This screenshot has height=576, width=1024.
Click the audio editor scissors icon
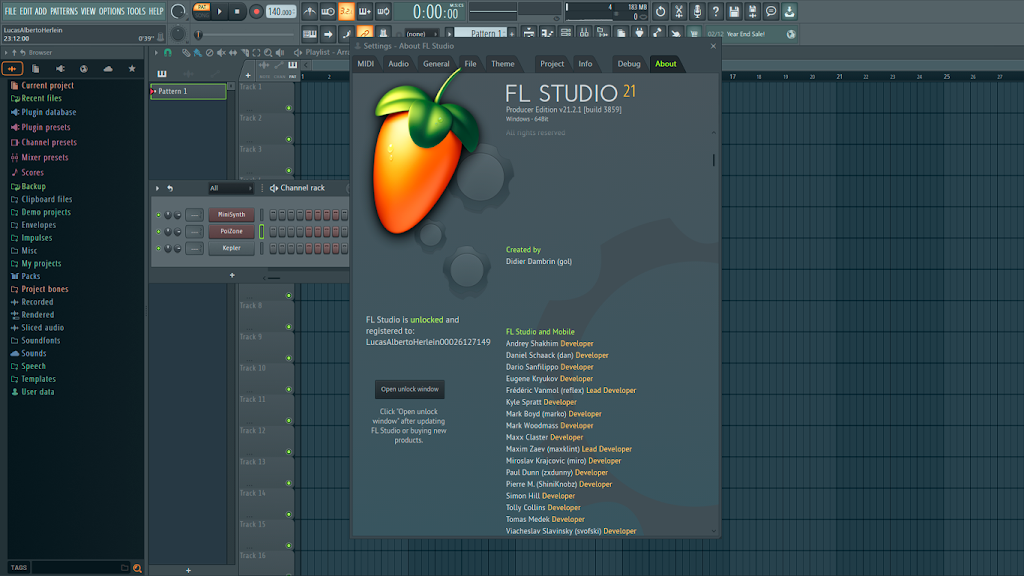click(679, 11)
